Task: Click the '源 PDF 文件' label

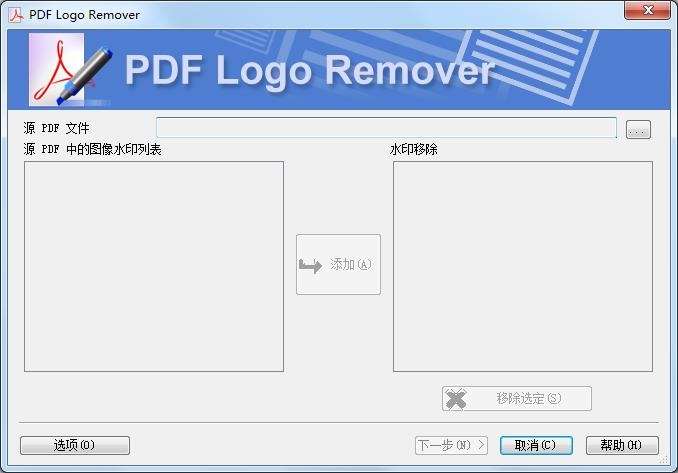Action: [57, 128]
